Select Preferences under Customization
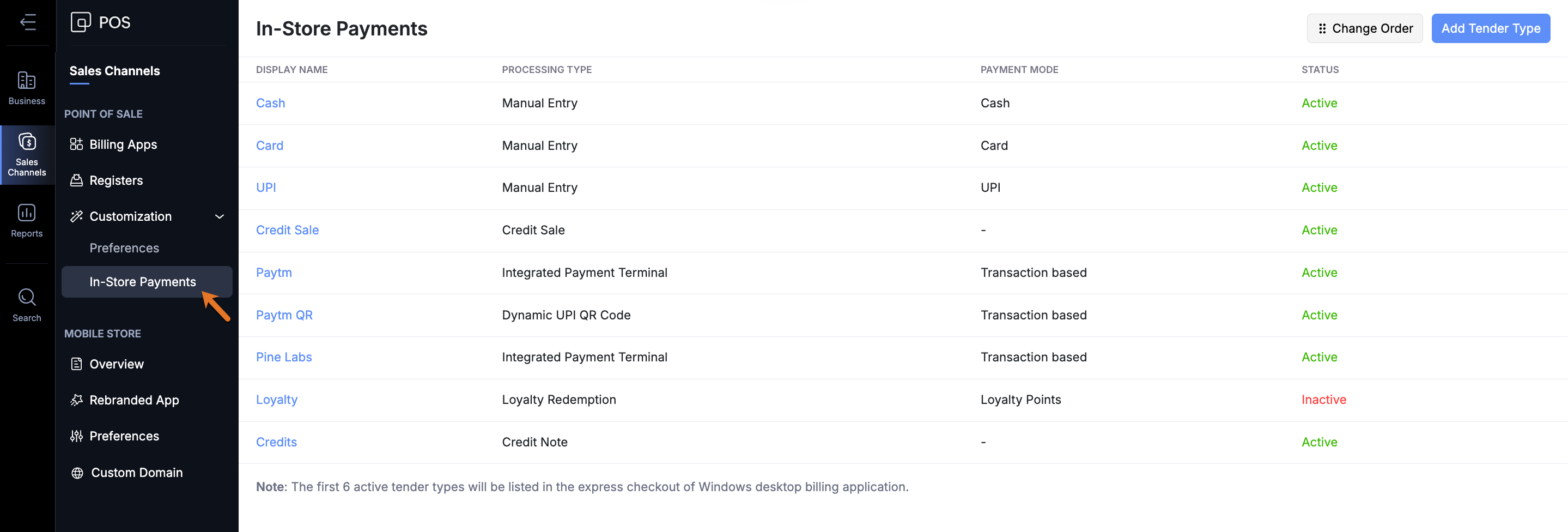The image size is (1568, 532). [x=124, y=247]
